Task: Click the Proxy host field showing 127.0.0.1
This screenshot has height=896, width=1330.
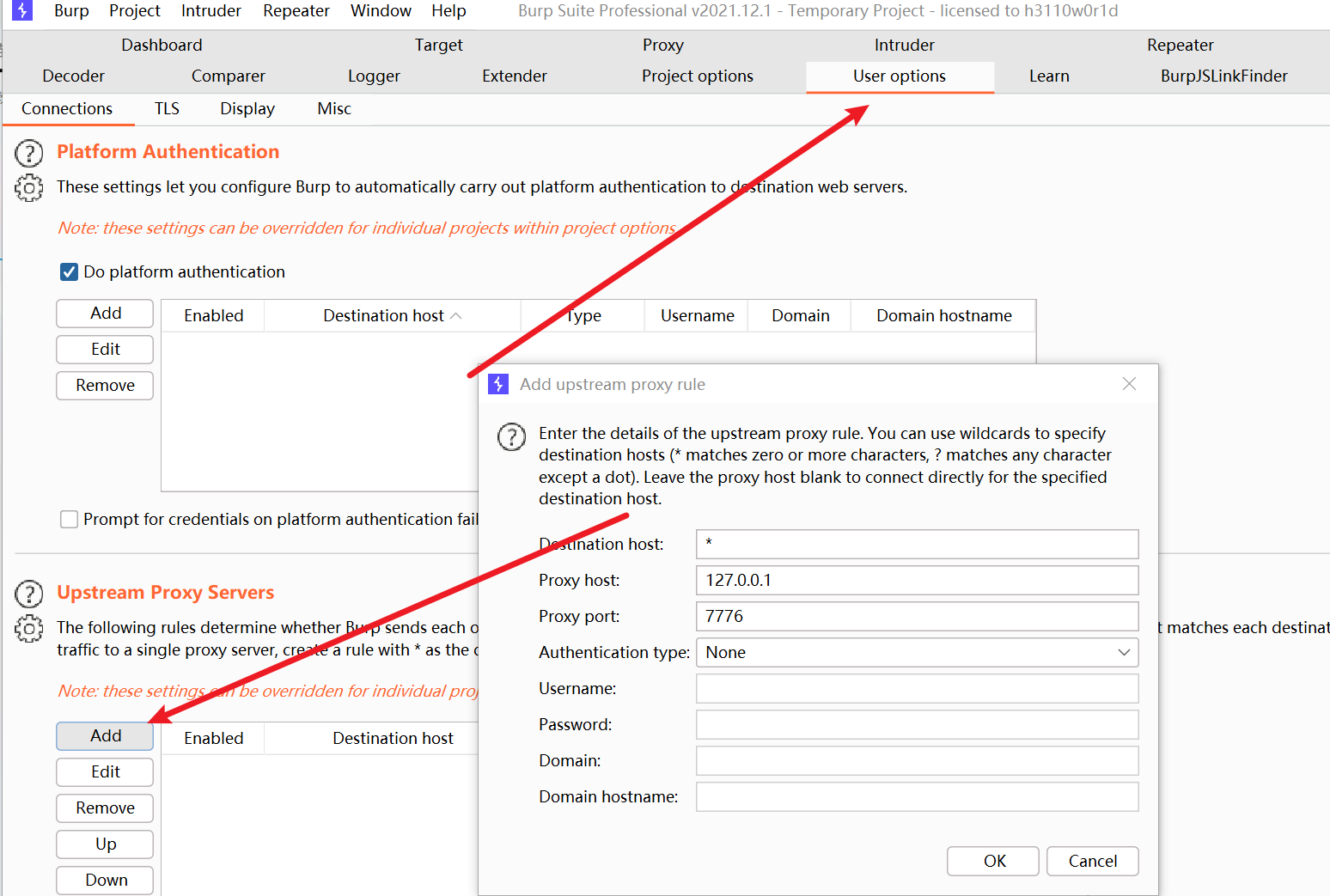Action: tap(917, 580)
